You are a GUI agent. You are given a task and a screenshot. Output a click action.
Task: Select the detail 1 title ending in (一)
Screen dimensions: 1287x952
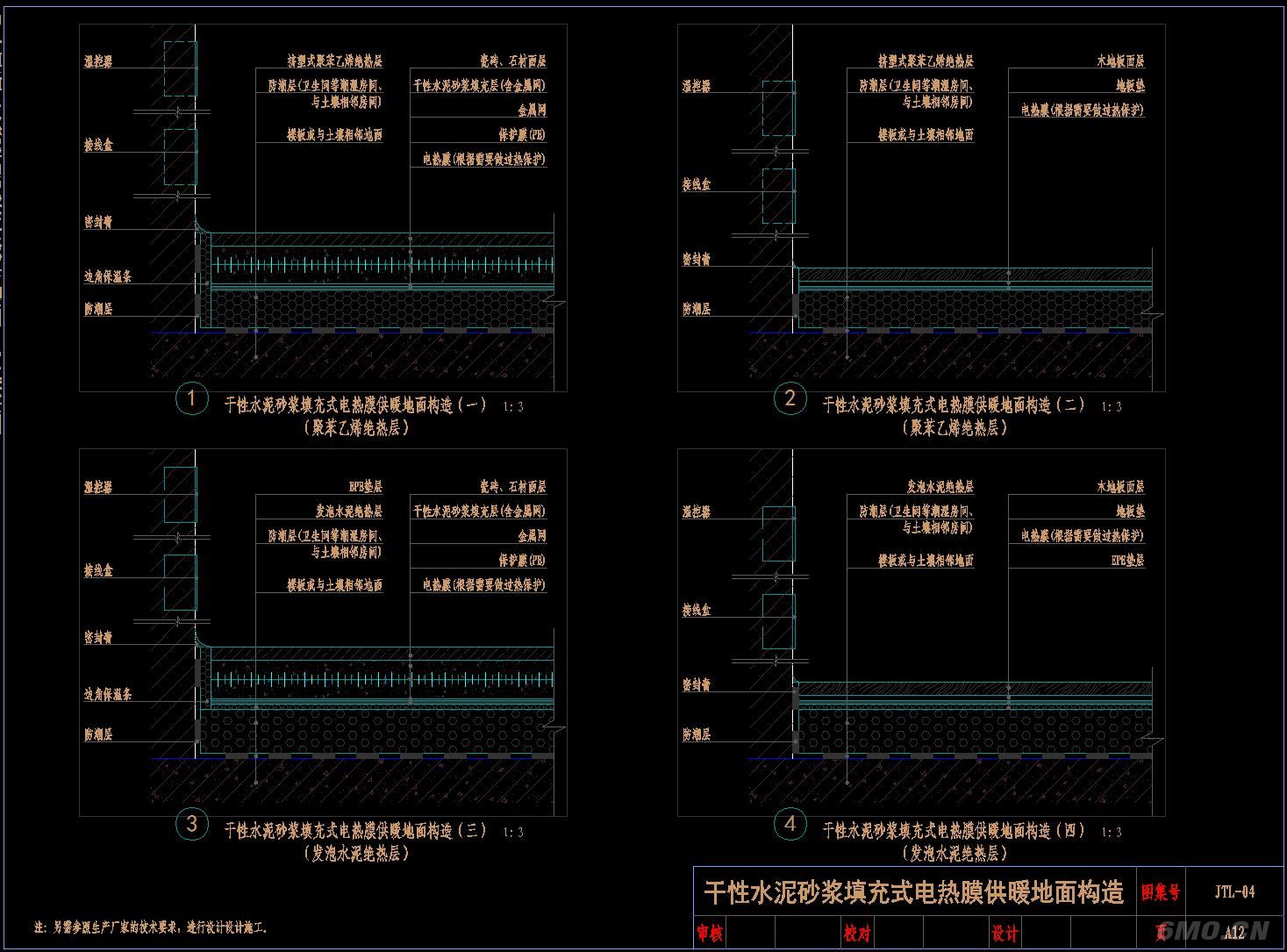pos(355,405)
